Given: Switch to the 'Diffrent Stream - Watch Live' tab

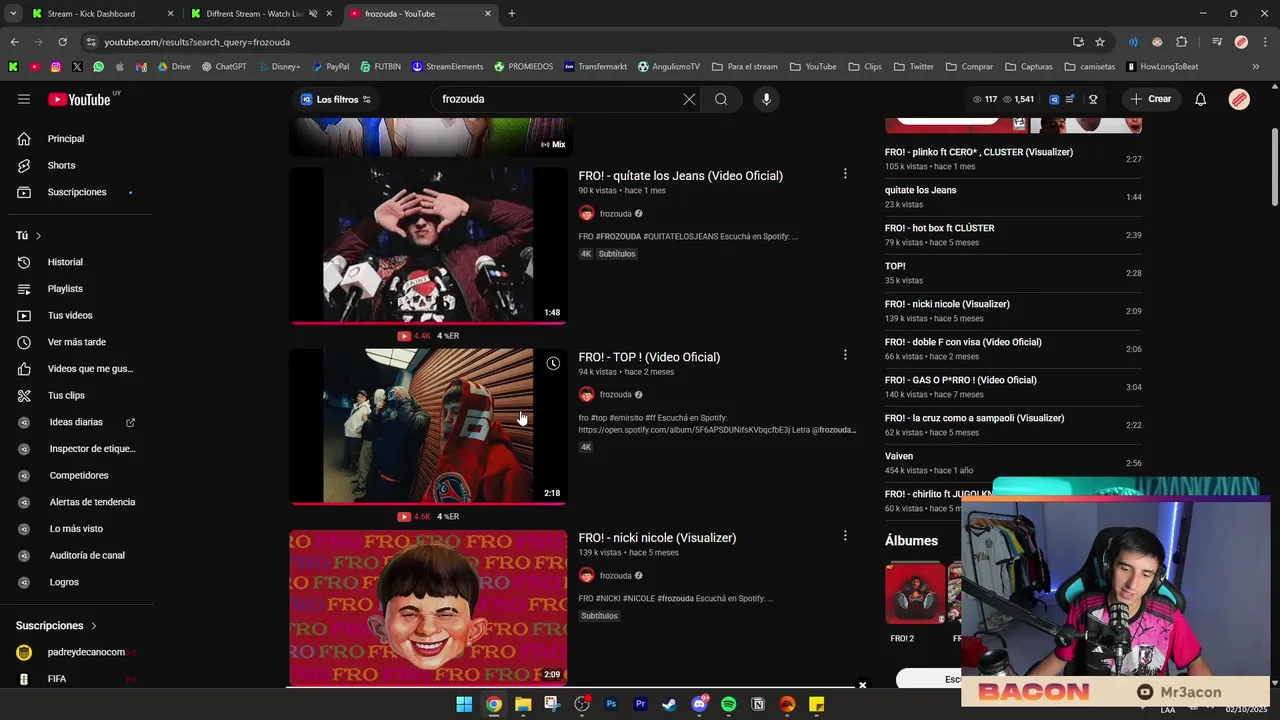Looking at the screenshot, I should point(260,14).
